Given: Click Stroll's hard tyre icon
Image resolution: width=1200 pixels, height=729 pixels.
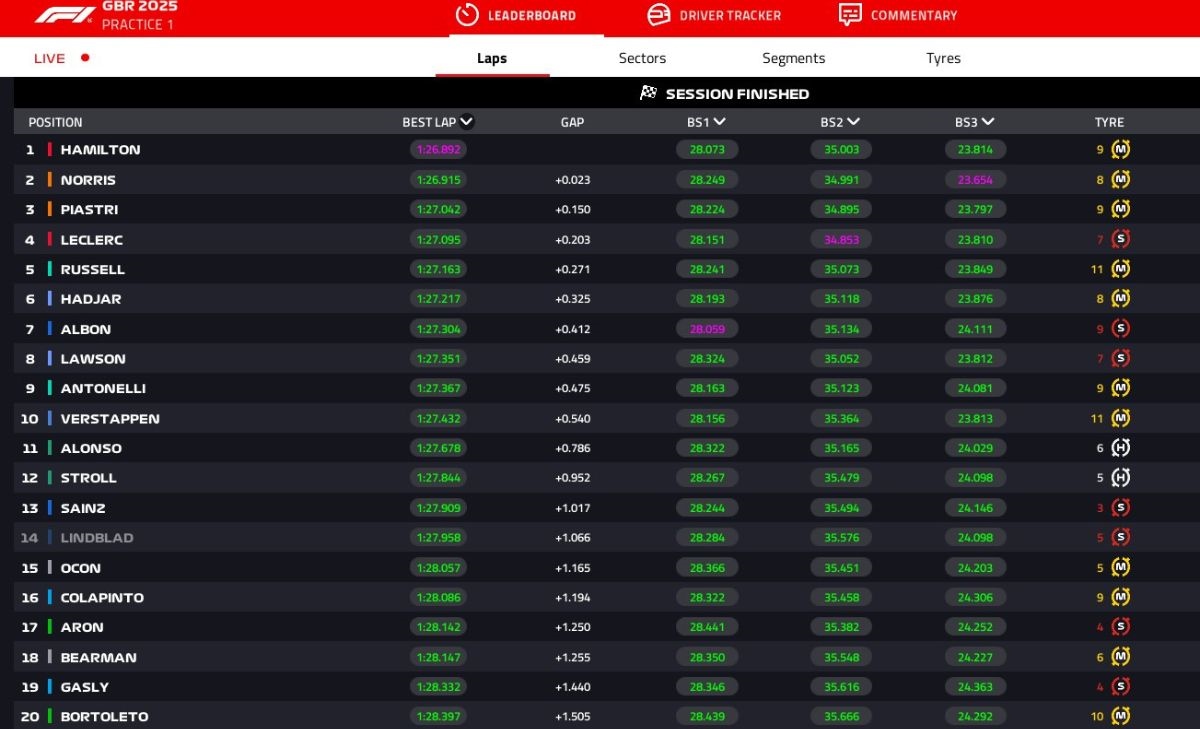Looking at the screenshot, I should pos(1121,478).
